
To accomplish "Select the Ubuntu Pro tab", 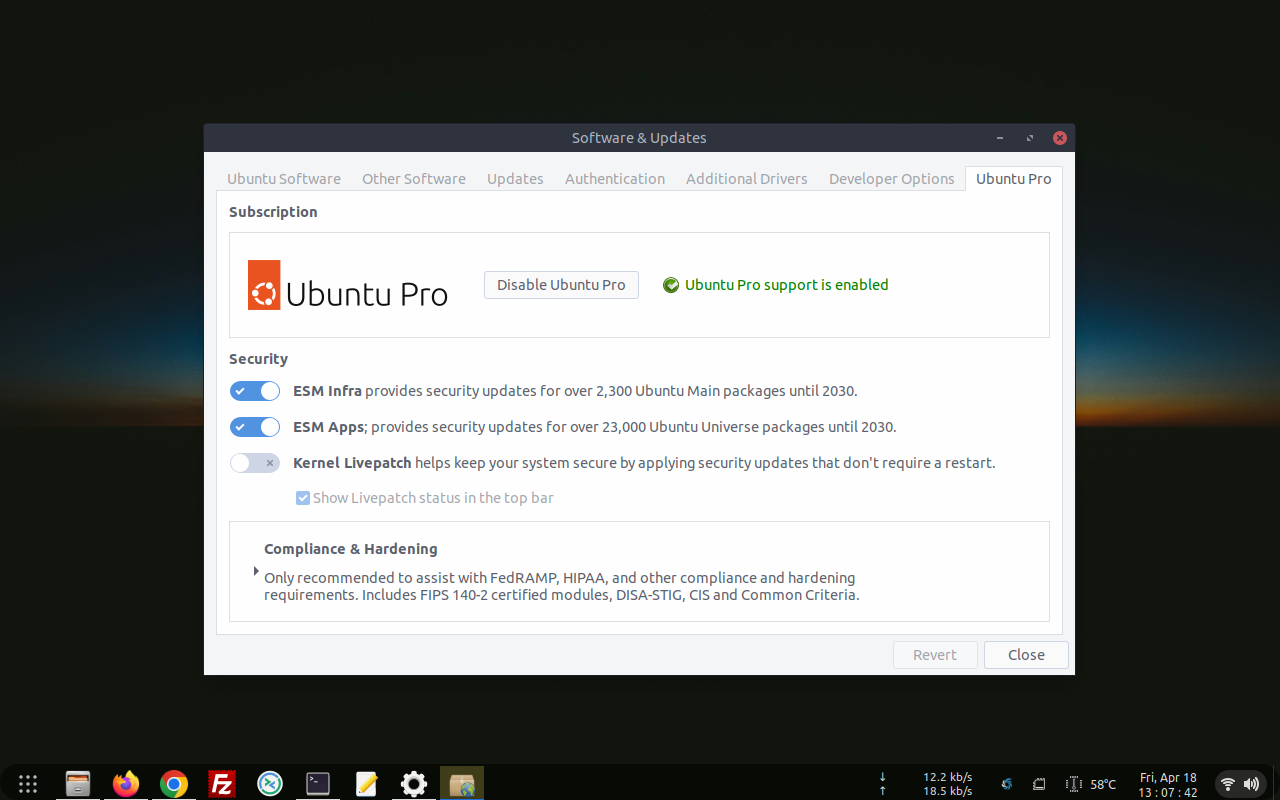I will click(x=1014, y=179).
